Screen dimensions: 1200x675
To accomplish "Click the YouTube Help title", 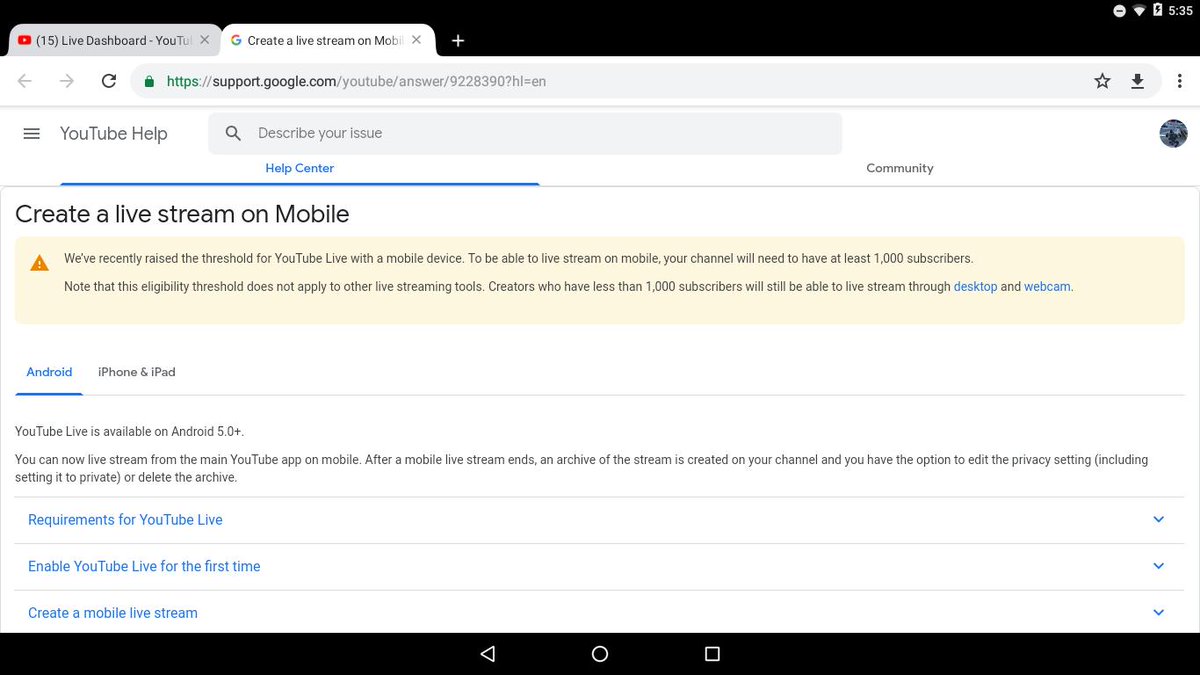I will pyautogui.click(x=113, y=134).
